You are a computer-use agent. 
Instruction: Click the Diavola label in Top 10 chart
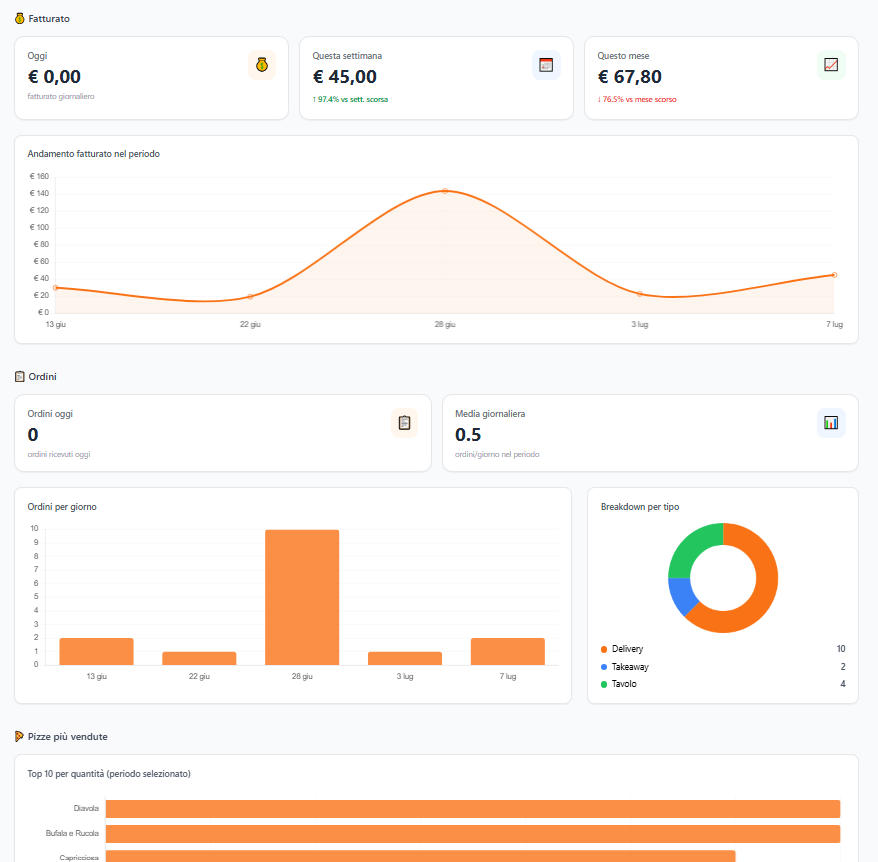click(x=86, y=809)
